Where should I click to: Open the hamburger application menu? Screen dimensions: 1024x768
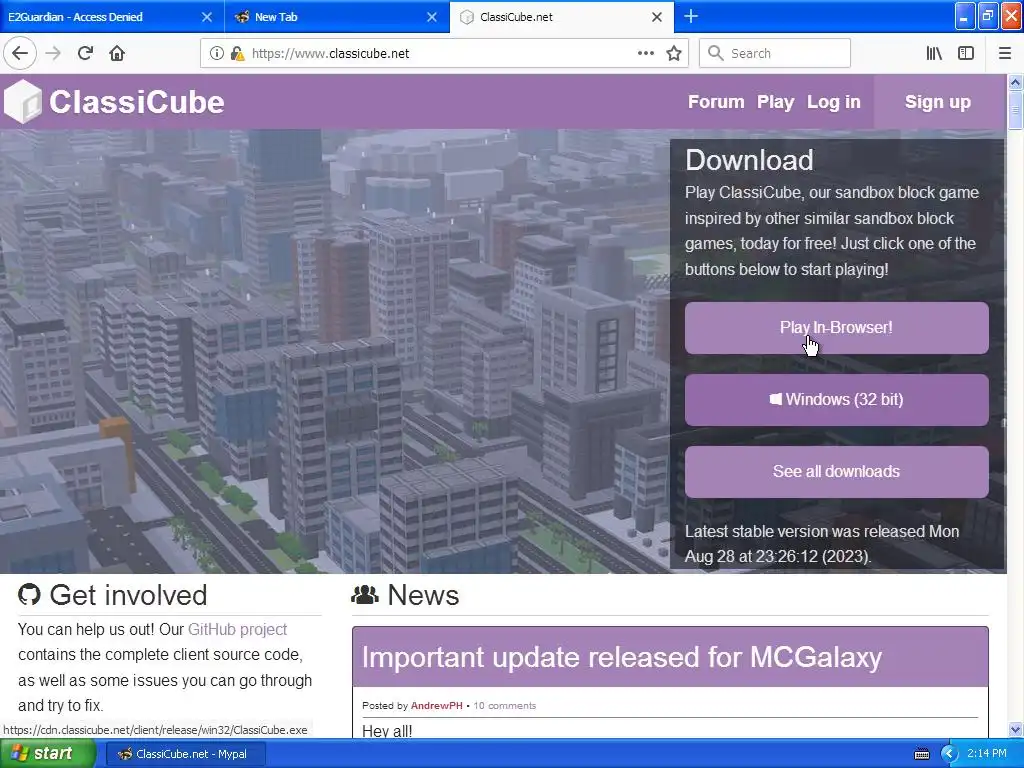(x=1004, y=53)
